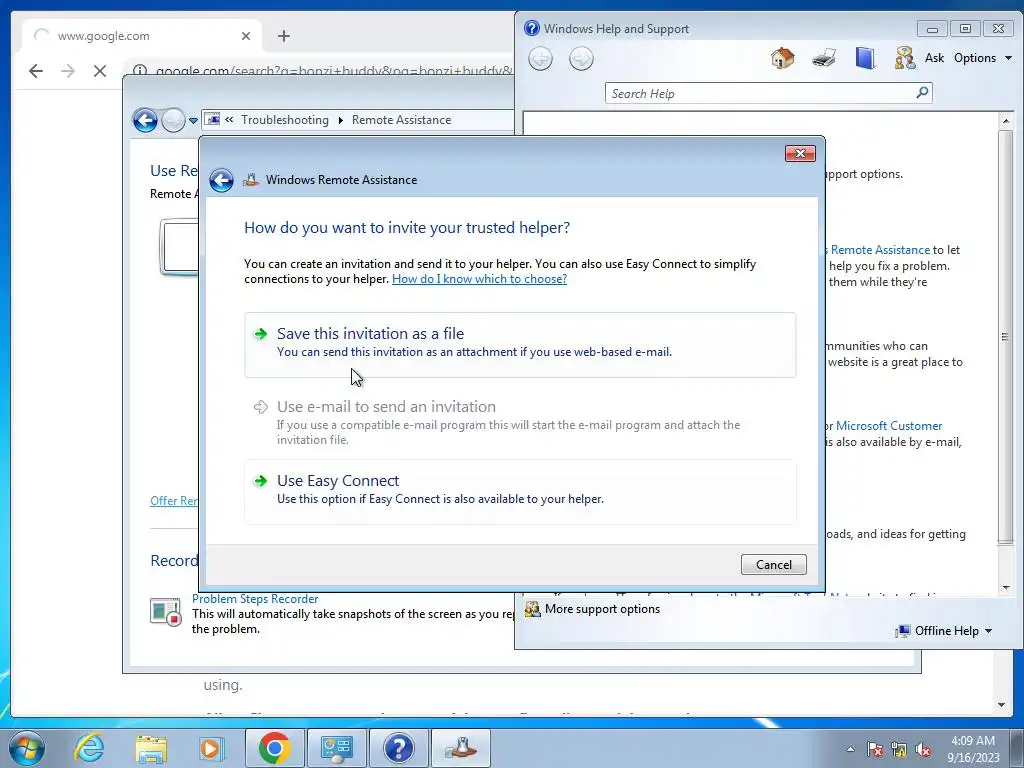Click Help and Support back arrow
This screenshot has height=768, width=1024.
click(540, 59)
